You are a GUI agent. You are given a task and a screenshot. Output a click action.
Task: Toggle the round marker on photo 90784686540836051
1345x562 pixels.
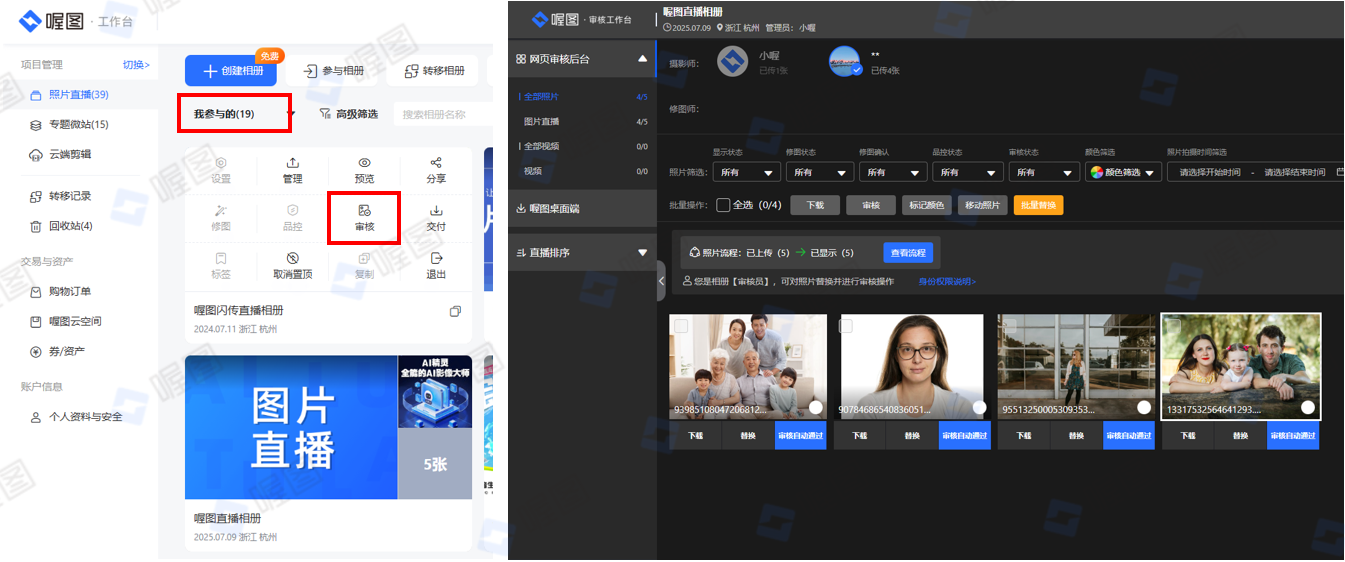point(979,408)
